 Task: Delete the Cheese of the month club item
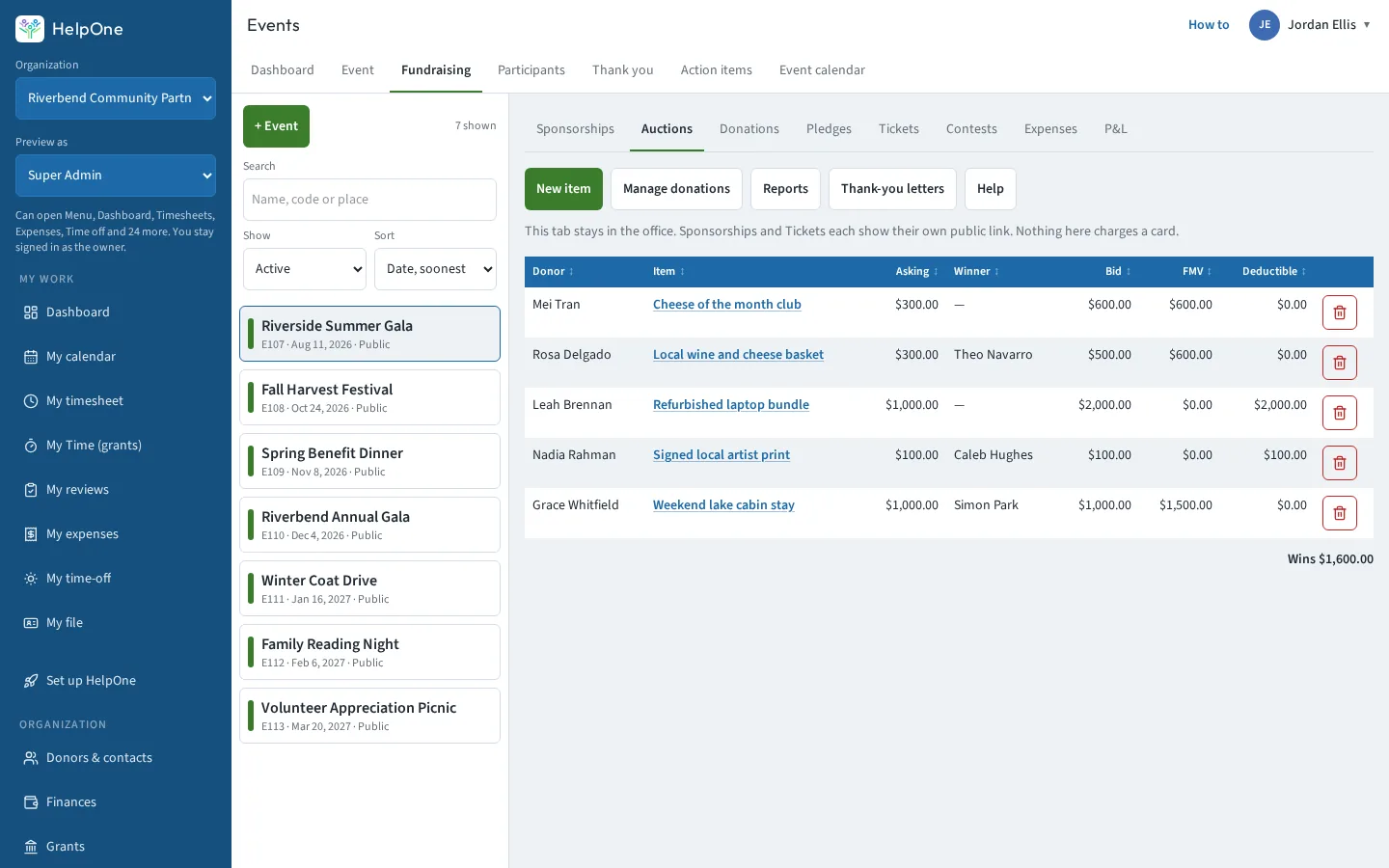1340,312
